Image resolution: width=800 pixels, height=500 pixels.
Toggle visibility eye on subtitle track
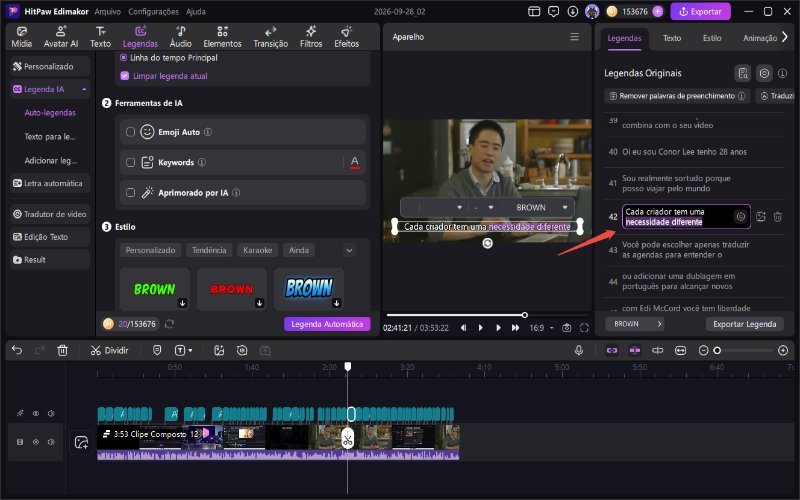(36, 413)
